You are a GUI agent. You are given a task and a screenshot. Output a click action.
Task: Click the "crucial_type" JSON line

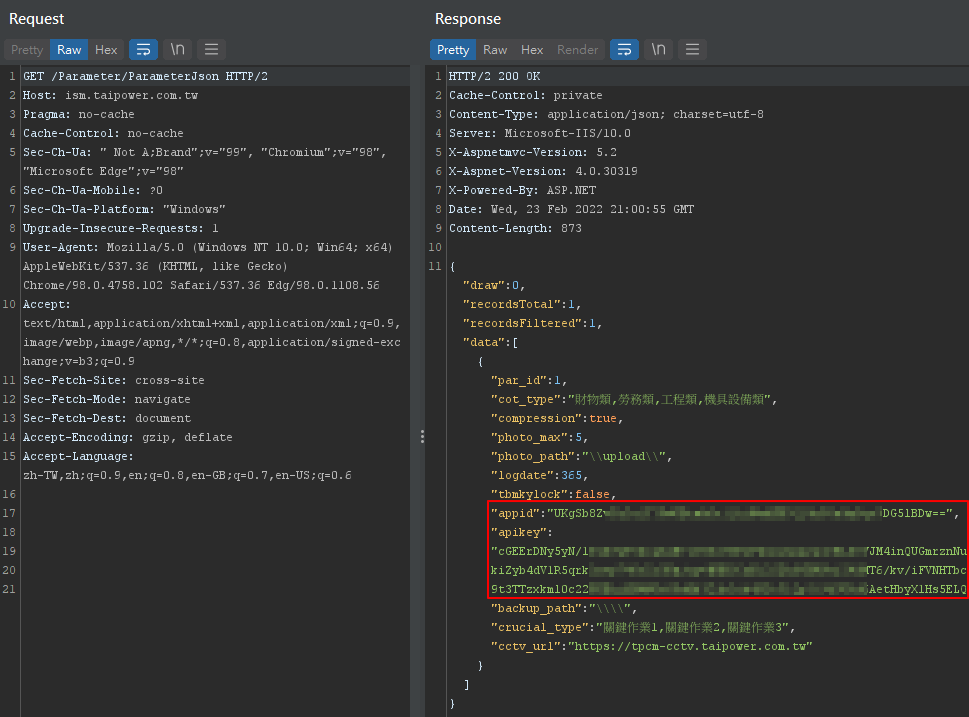643,627
